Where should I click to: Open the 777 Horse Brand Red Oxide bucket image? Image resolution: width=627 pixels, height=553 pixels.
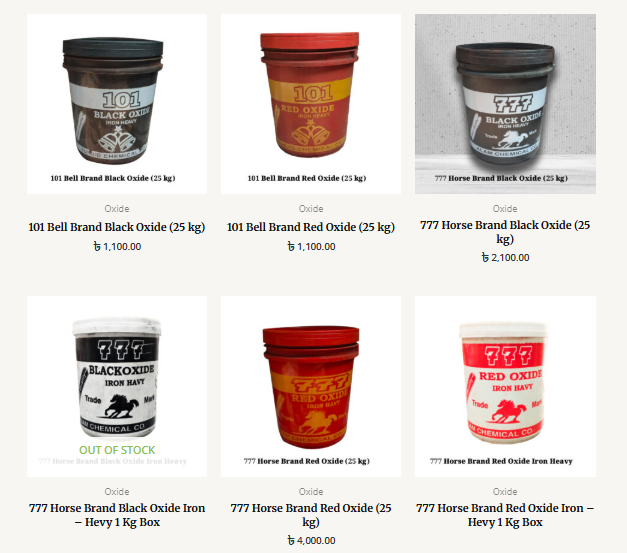(x=311, y=386)
